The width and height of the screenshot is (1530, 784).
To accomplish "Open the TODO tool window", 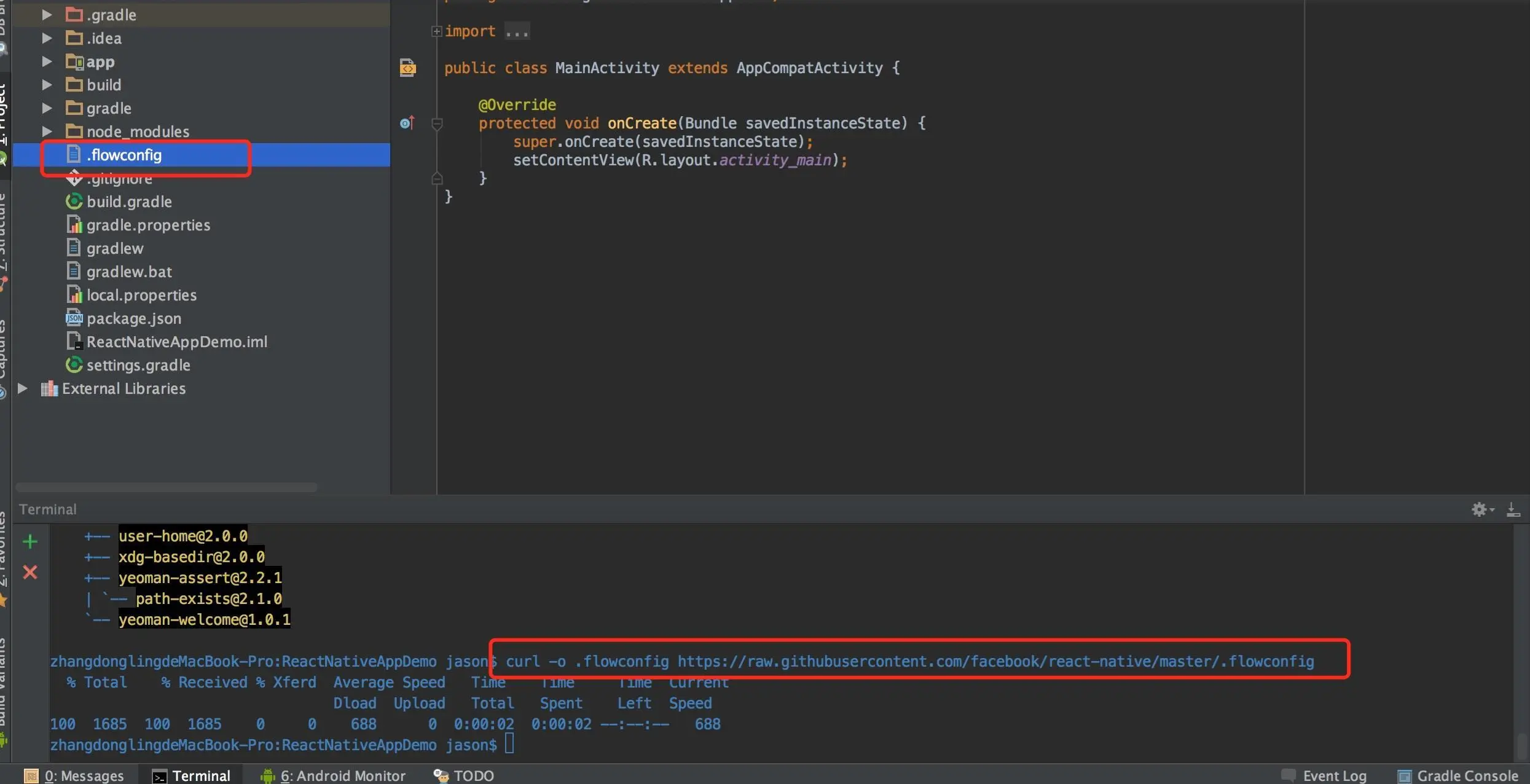I will [464, 775].
